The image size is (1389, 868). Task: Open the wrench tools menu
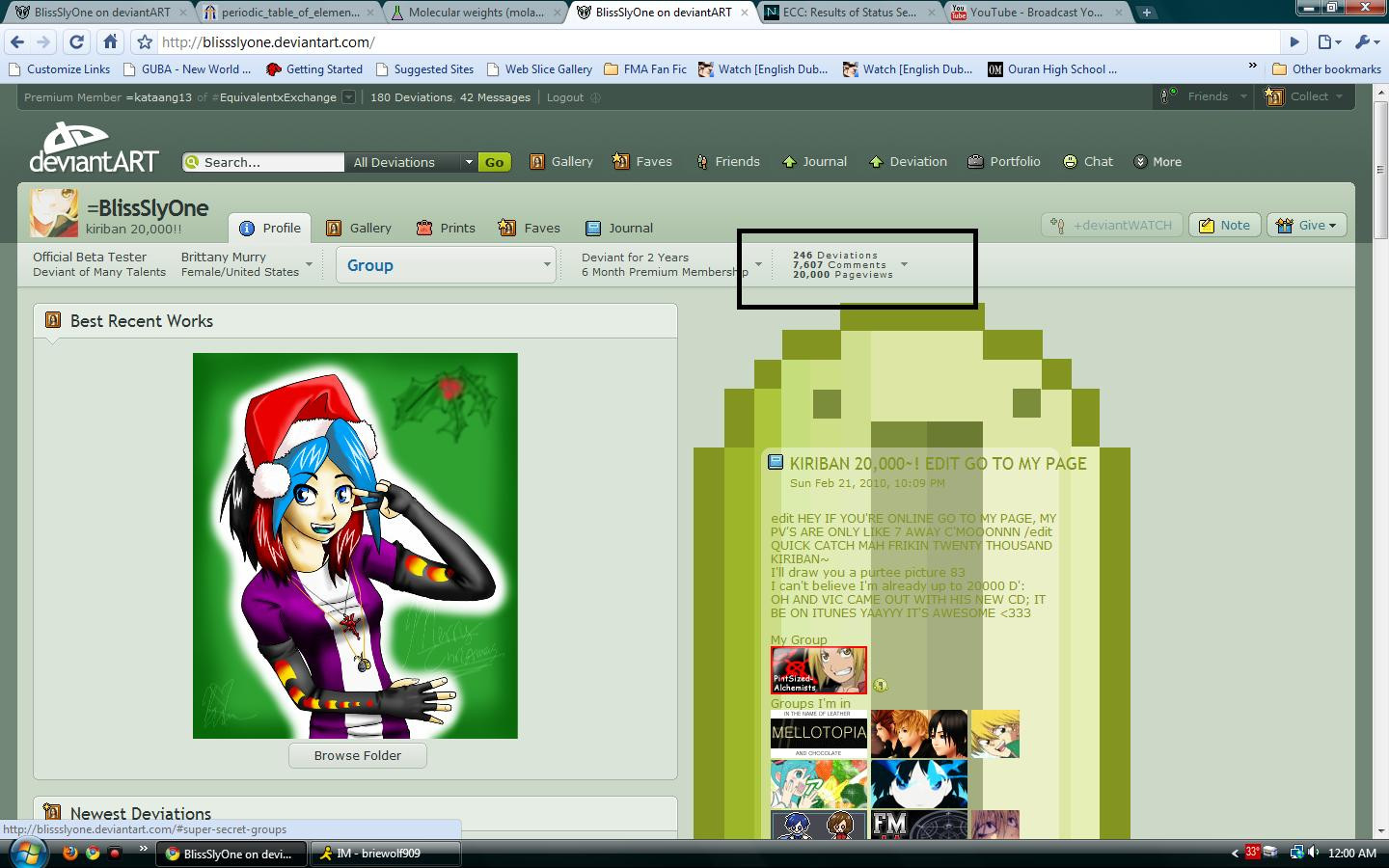pyautogui.click(x=1367, y=42)
